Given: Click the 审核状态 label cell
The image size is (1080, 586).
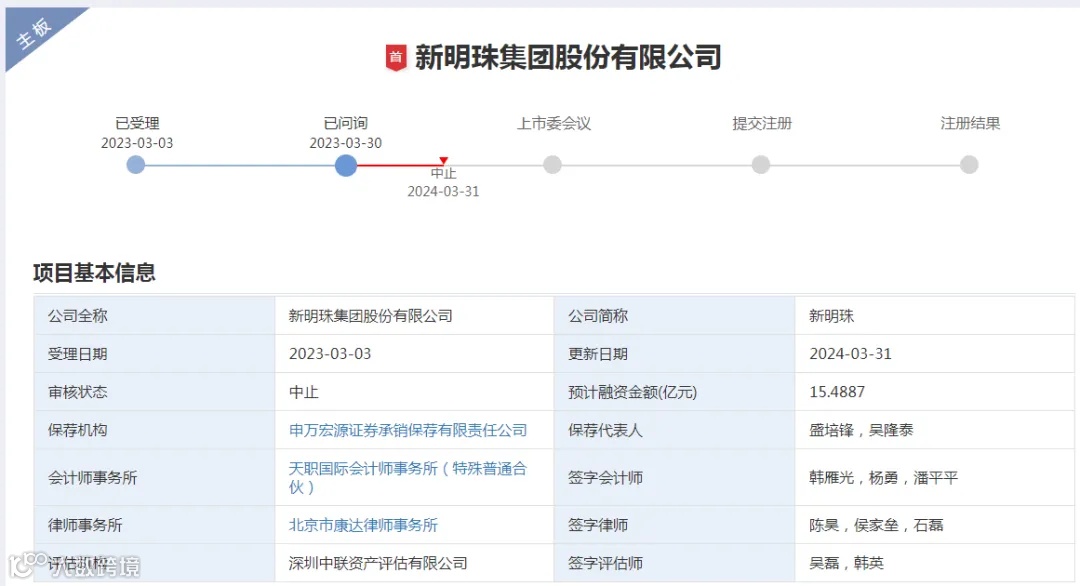Looking at the screenshot, I should click(154, 392).
